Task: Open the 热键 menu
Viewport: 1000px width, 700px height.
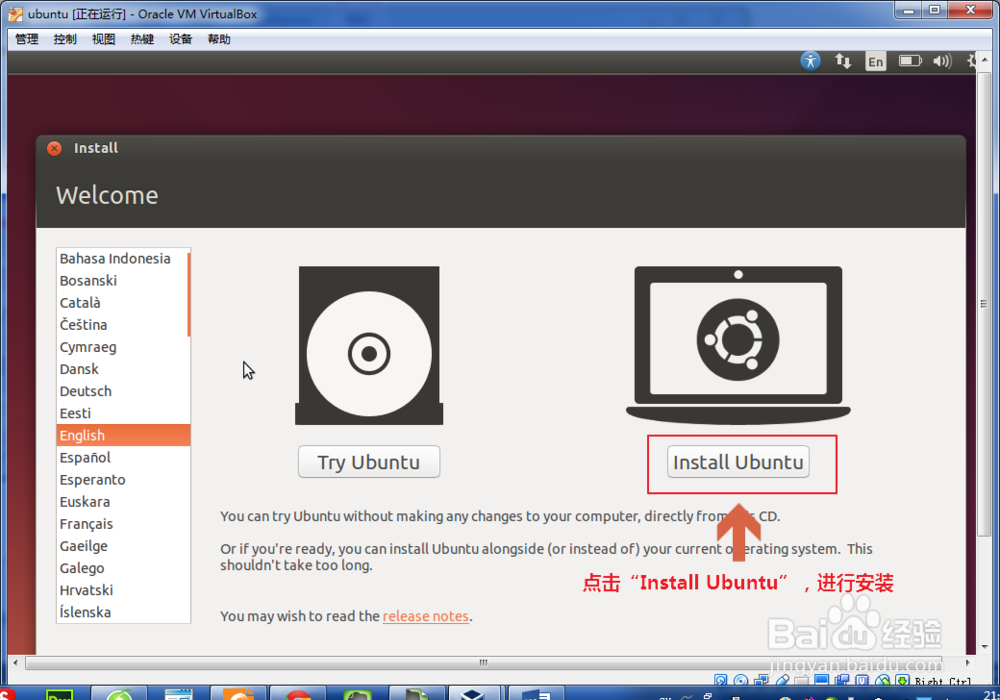Action: (142, 39)
